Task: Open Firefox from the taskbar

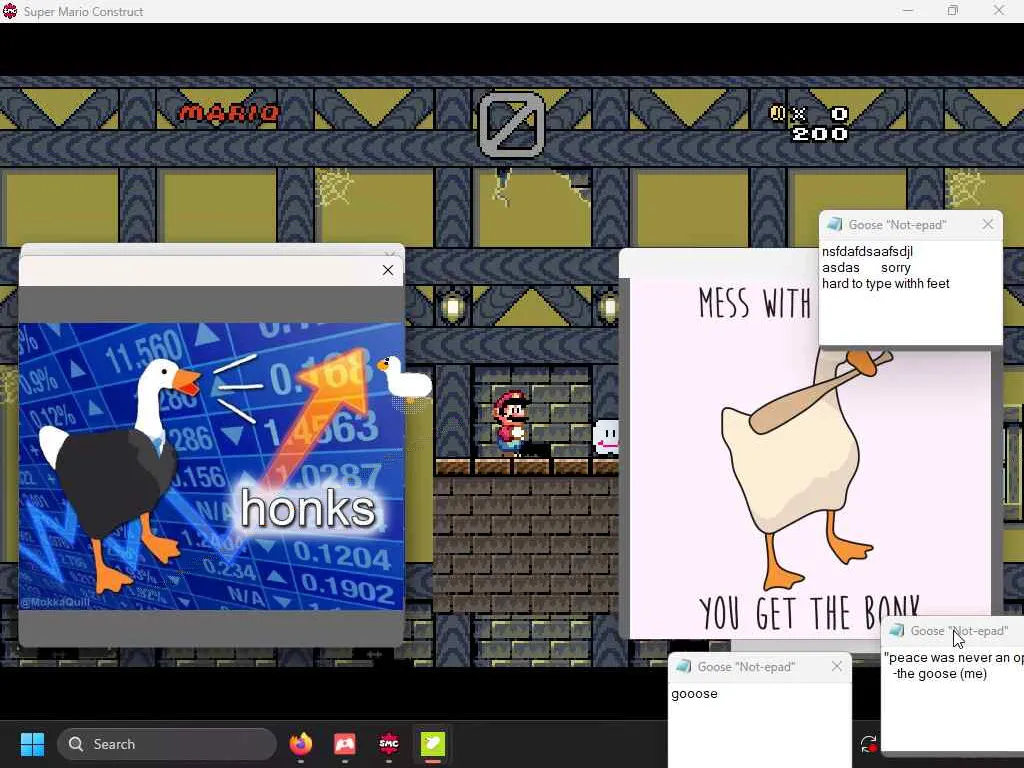Action: pyautogui.click(x=300, y=744)
